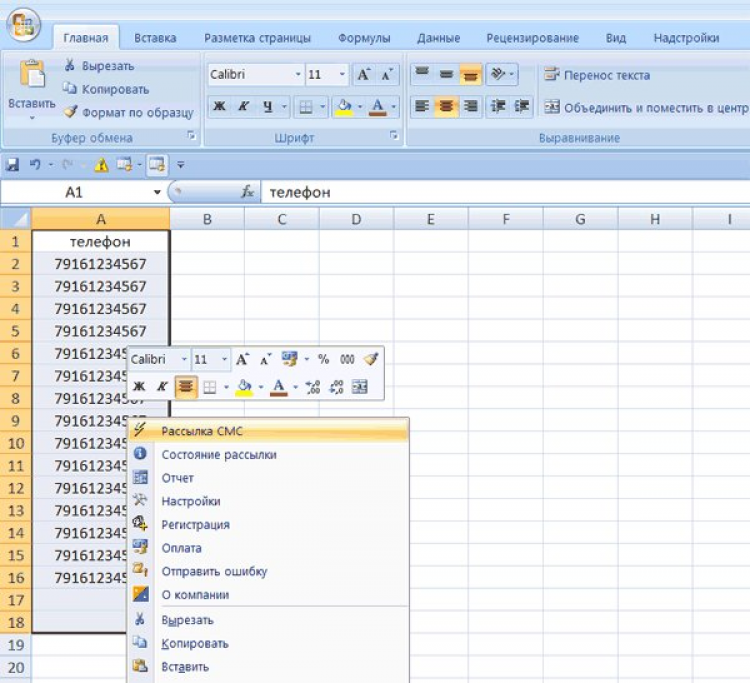
Task: Choose Состояние рассылки in context menu
Action: tap(269, 454)
